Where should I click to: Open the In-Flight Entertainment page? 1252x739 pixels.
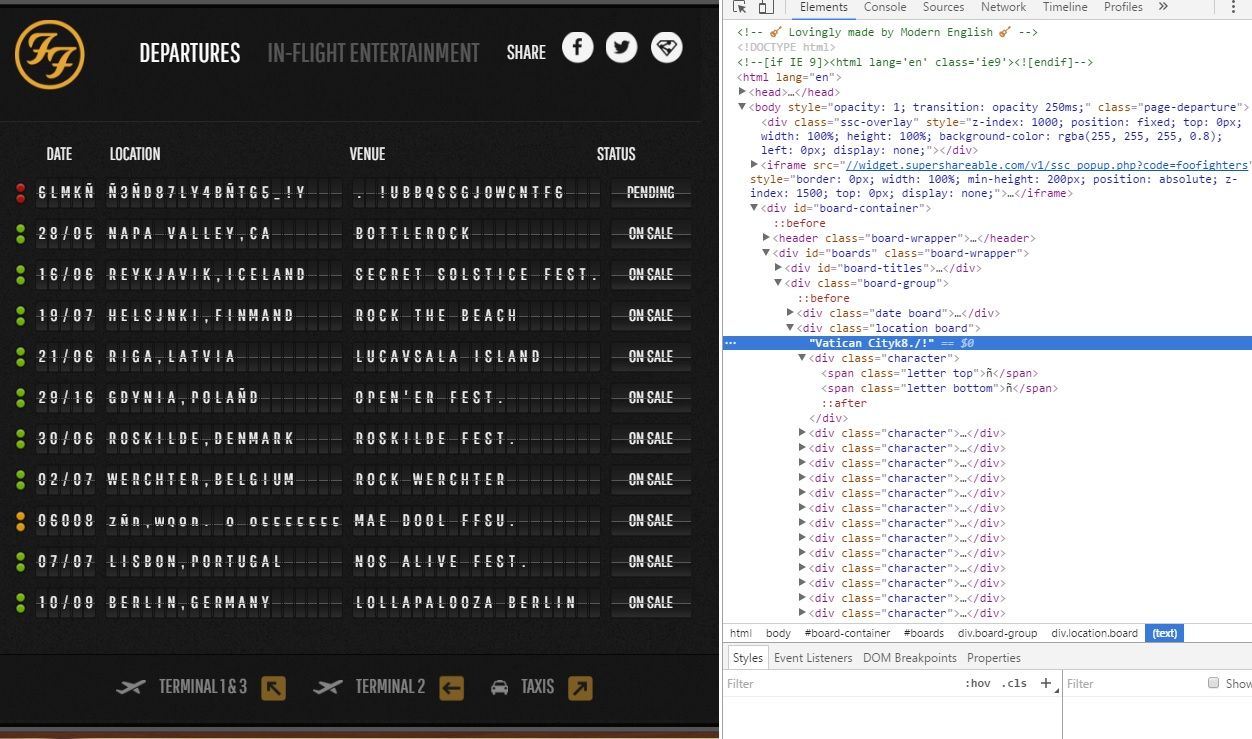[x=373, y=53]
